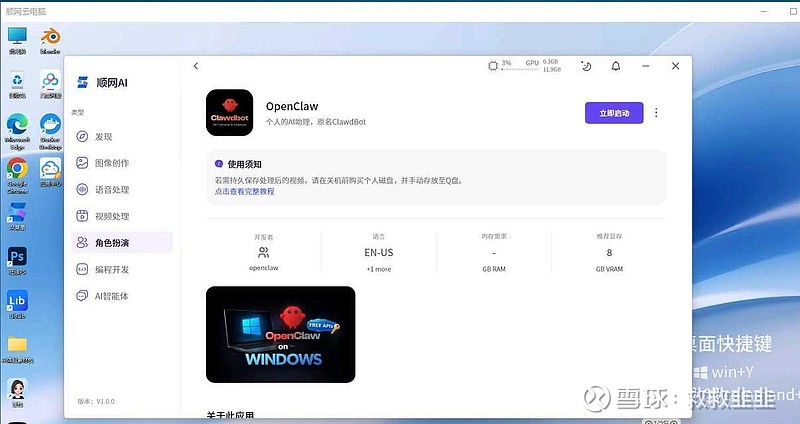The height and width of the screenshot is (424, 800).
Task: Click the Clawdbot app icon
Action: [x=230, y=113]
